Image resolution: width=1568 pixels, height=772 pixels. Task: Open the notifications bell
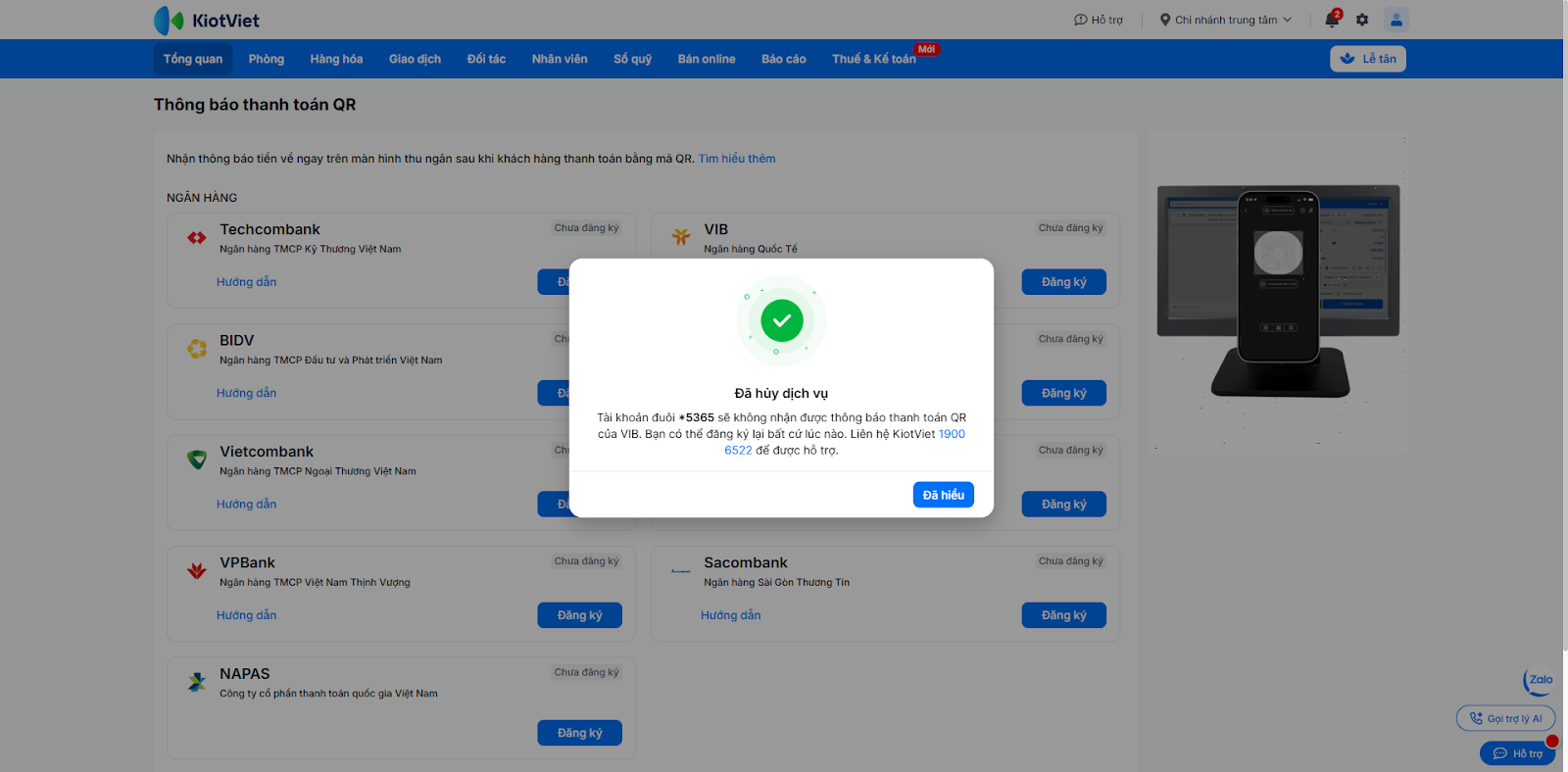point(1332,20)
